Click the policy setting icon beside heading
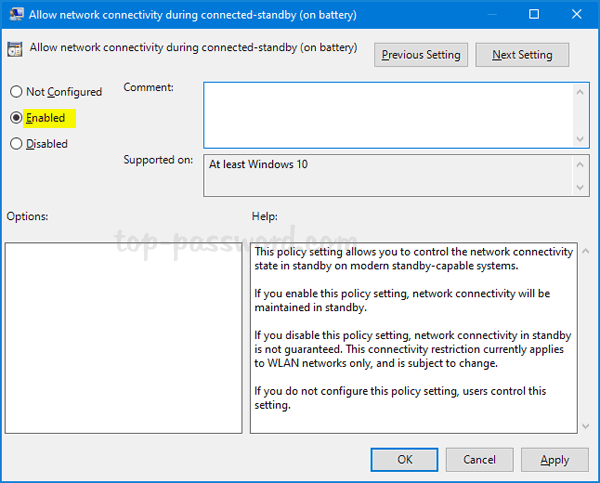This screenshot has height=483, width=600. (17, 48)
